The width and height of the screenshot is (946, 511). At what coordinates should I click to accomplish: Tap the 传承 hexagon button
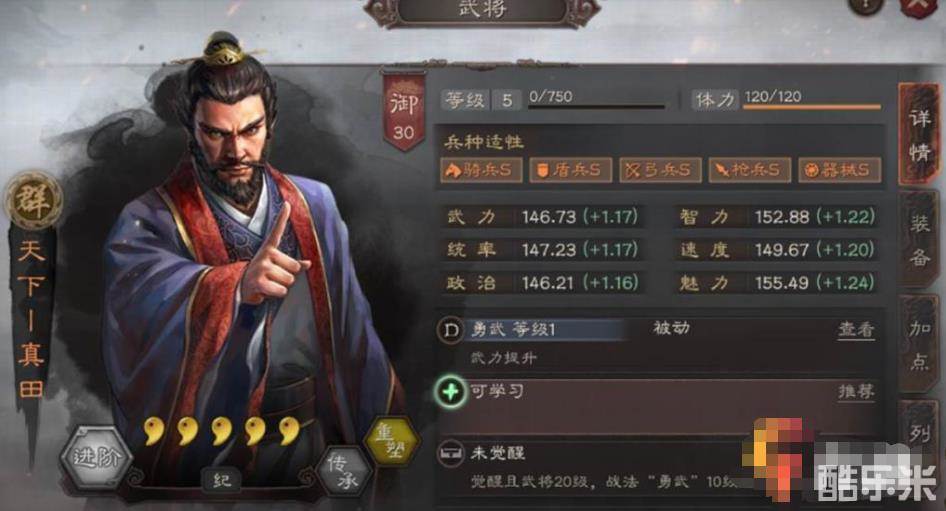[345, 472]
